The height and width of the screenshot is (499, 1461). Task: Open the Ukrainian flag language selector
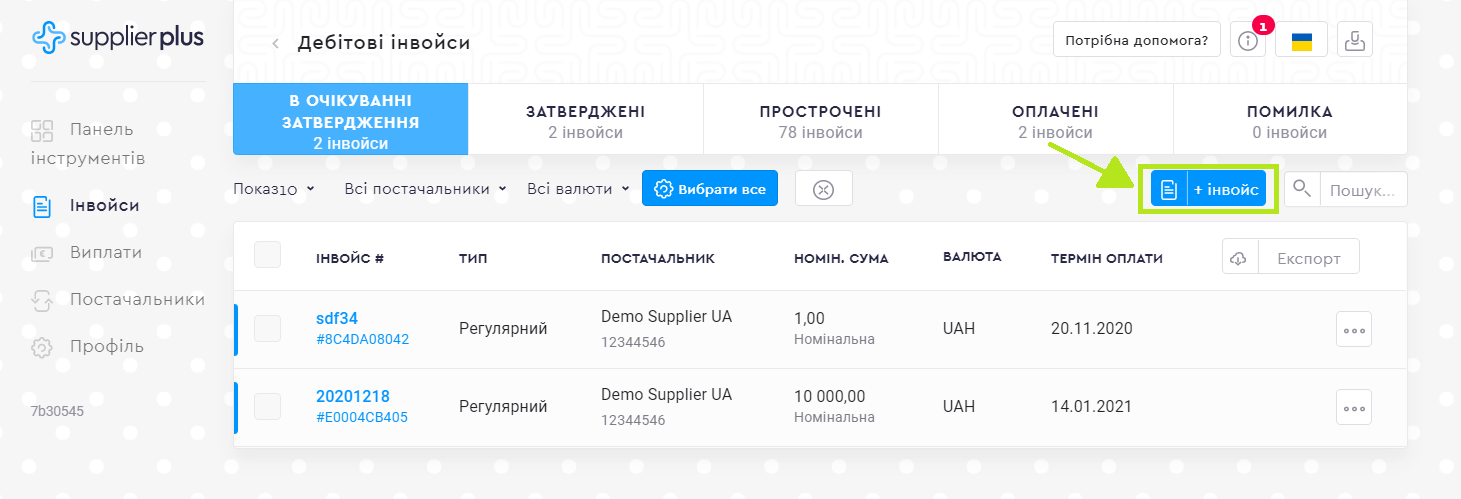point(1301,41)
